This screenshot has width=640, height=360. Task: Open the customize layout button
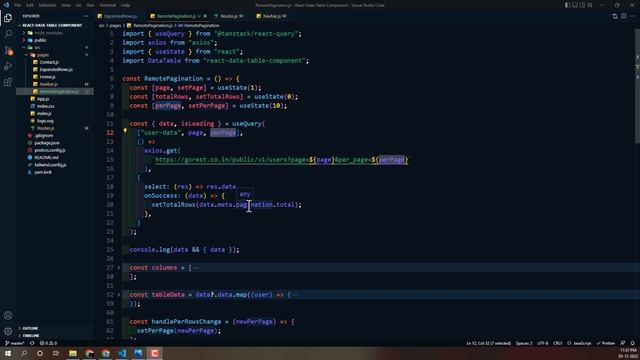[590, 5]
